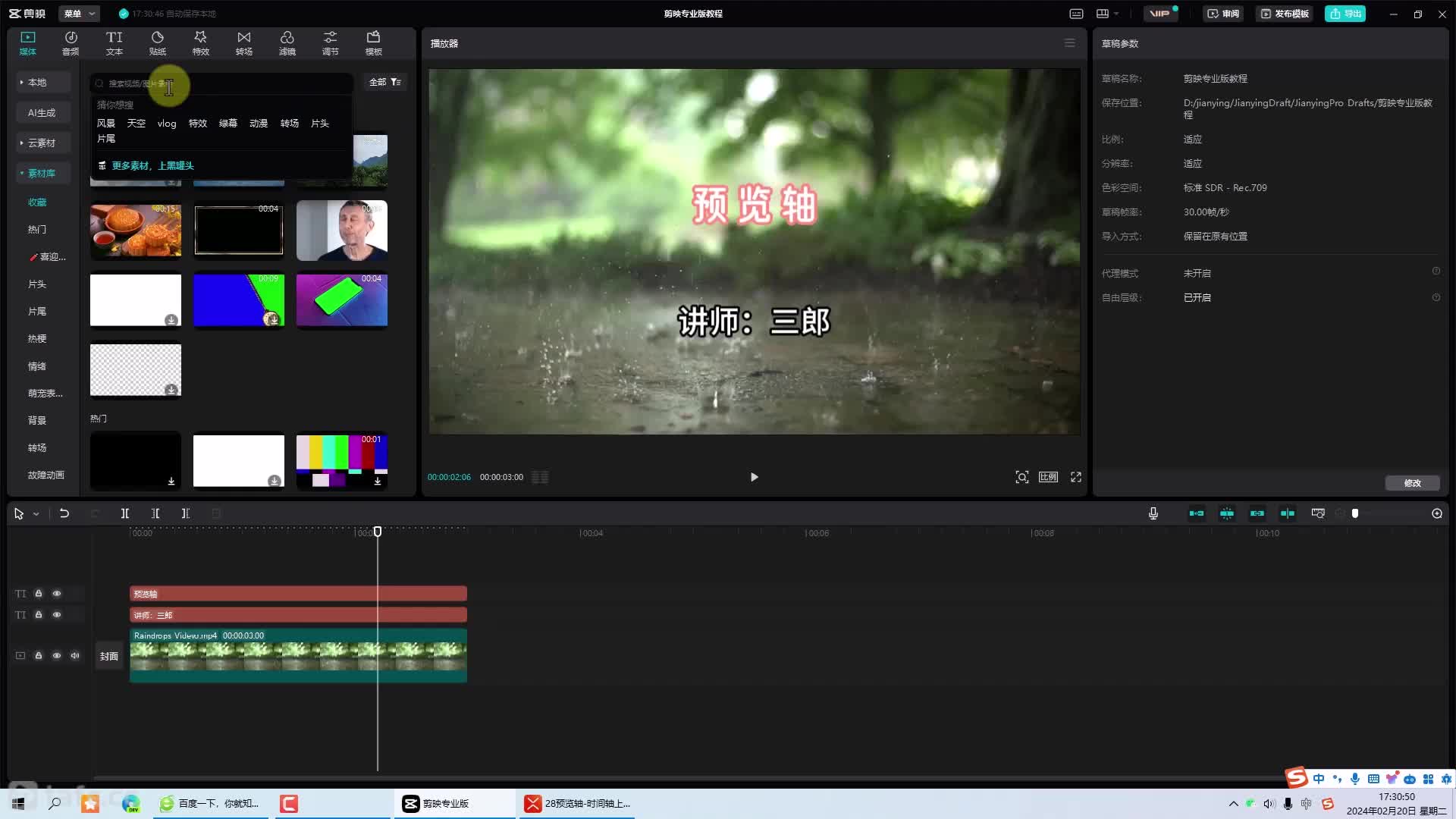
Task: Open the selection tool mode dropdown arrow
Action: coord(36,514)
